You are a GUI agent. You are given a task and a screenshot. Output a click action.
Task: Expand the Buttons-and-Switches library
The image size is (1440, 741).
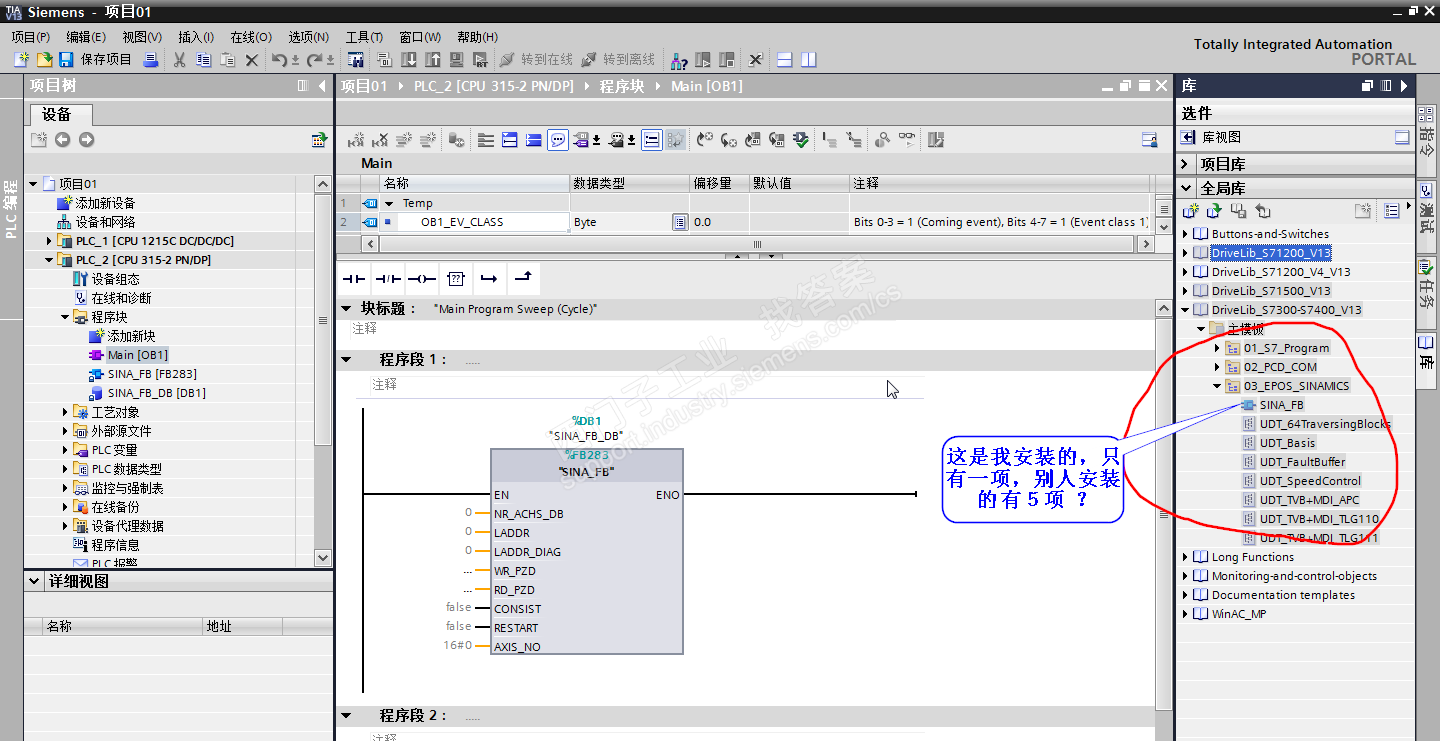tap(1186, 234)
